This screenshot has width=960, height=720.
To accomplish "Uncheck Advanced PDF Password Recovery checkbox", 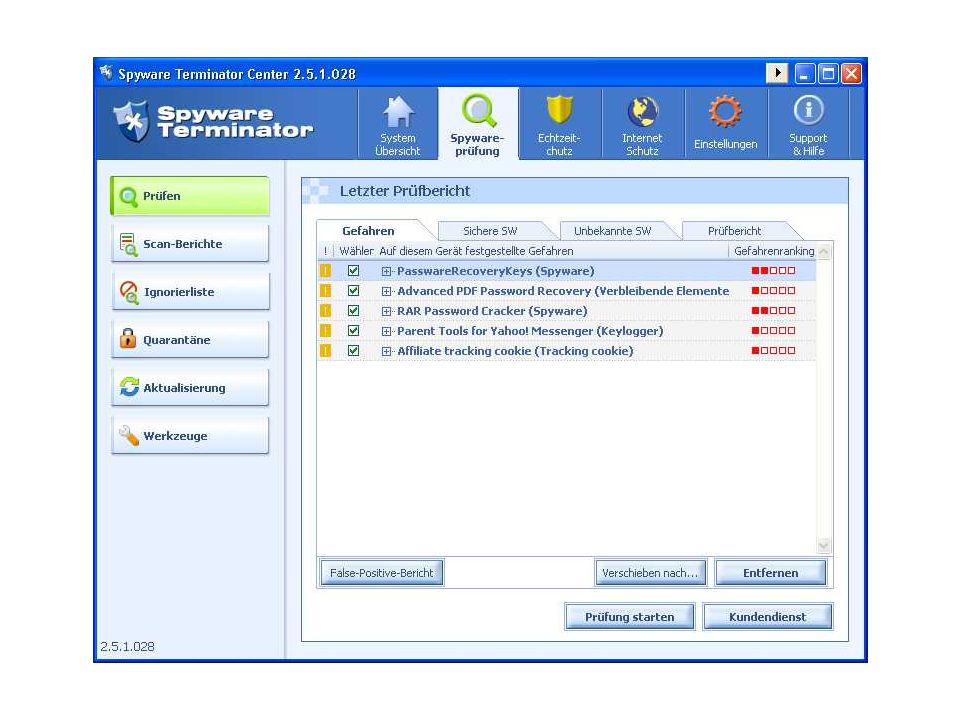I will [353, 291].
